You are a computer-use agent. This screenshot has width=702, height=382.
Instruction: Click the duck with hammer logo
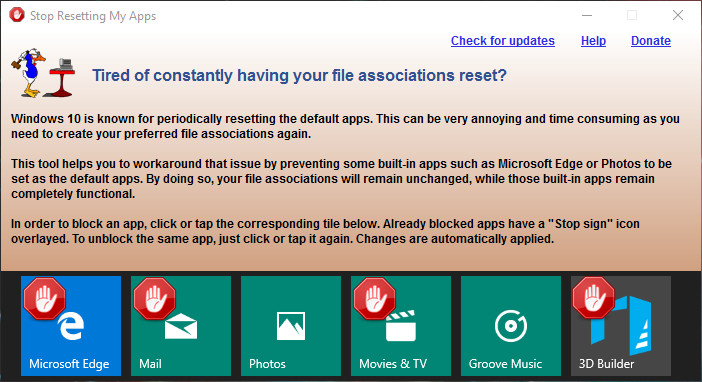pyautogui.click(x=43, y=73)
